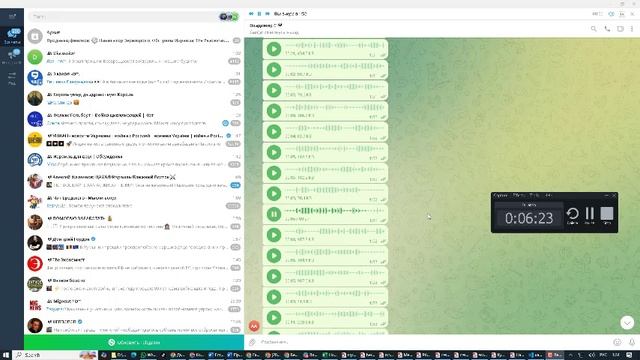Minimize the recorder widget window
Screen dimensions: 640x360
click(607, 196)
